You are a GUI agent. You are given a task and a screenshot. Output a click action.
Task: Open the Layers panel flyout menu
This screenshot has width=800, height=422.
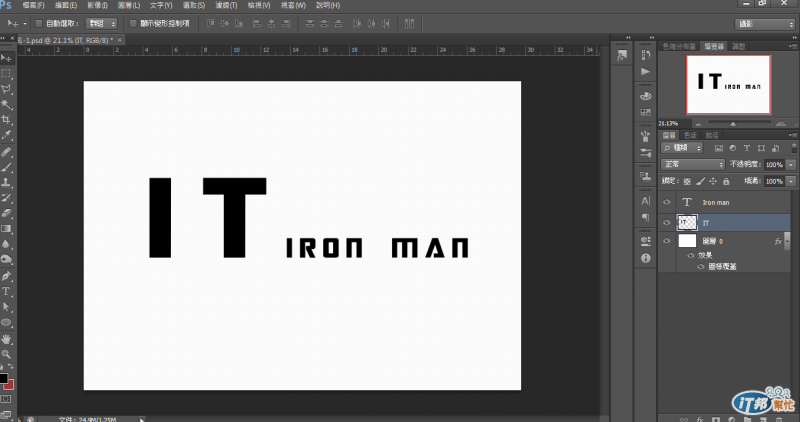tap(792, 135)
